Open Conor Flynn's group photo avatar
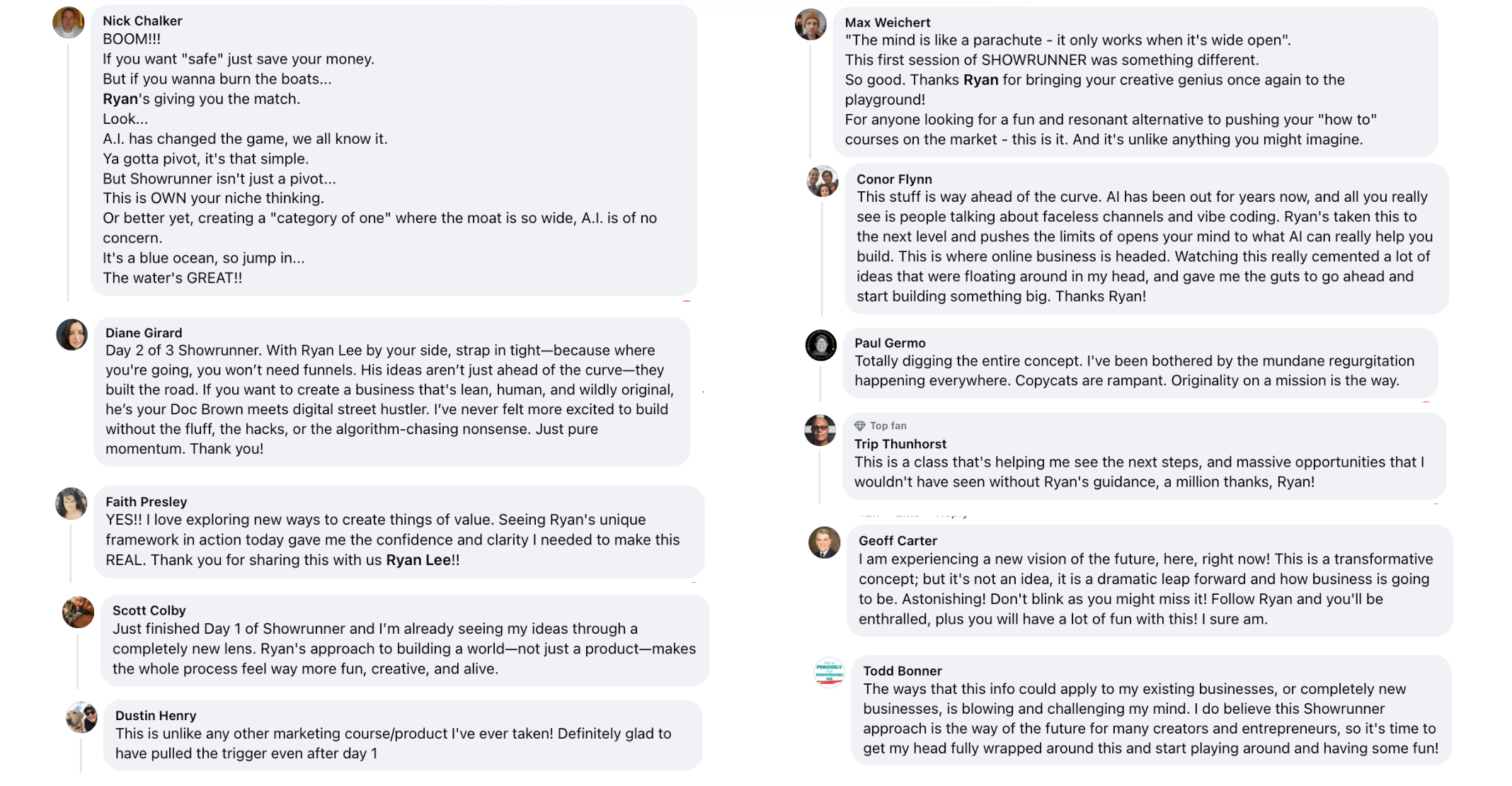This screenshot has width=1512, height=786. point(823,182)
